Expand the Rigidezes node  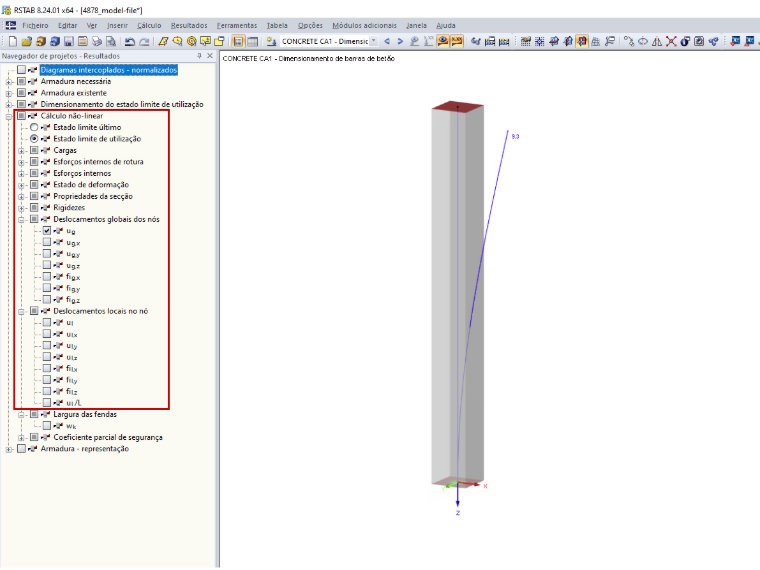click(x=21, y=208)
